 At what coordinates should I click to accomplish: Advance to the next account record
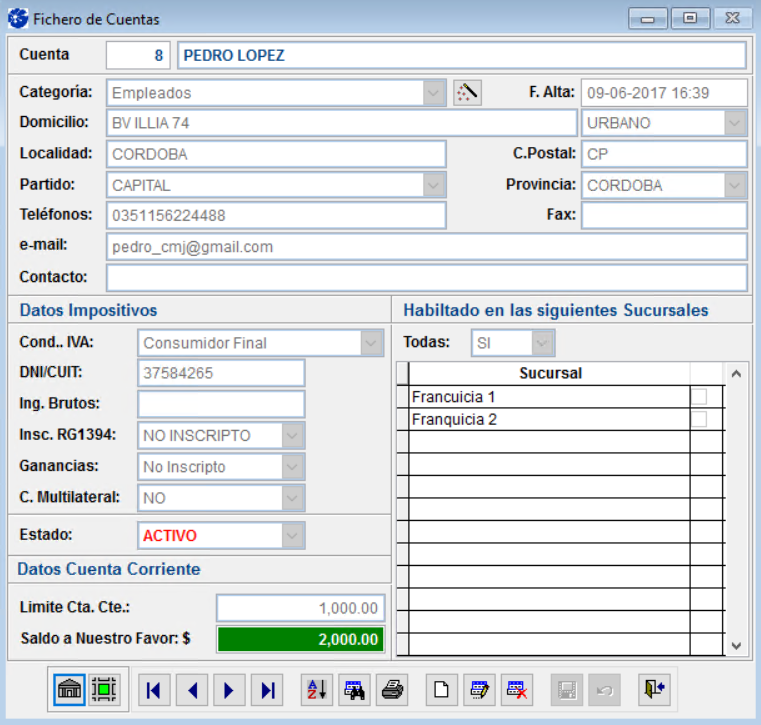click(229, 690)
